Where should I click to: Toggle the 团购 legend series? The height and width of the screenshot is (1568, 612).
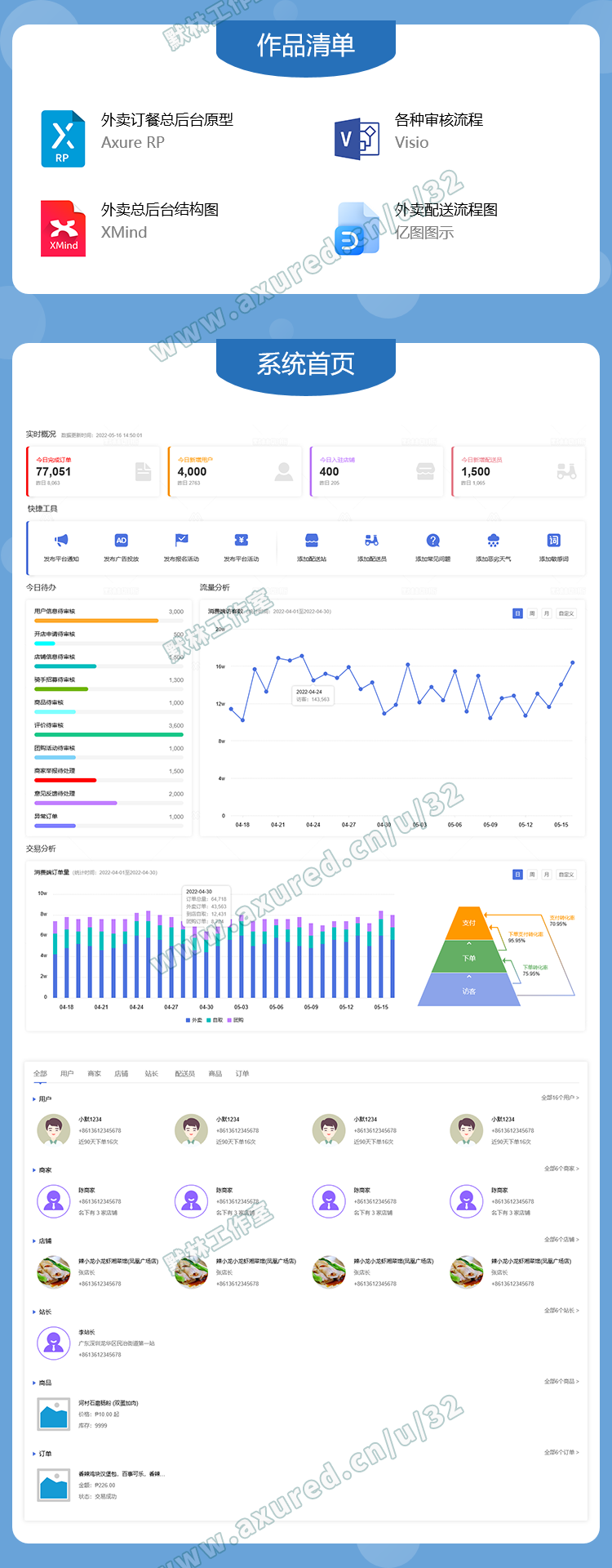point(236,1020)
